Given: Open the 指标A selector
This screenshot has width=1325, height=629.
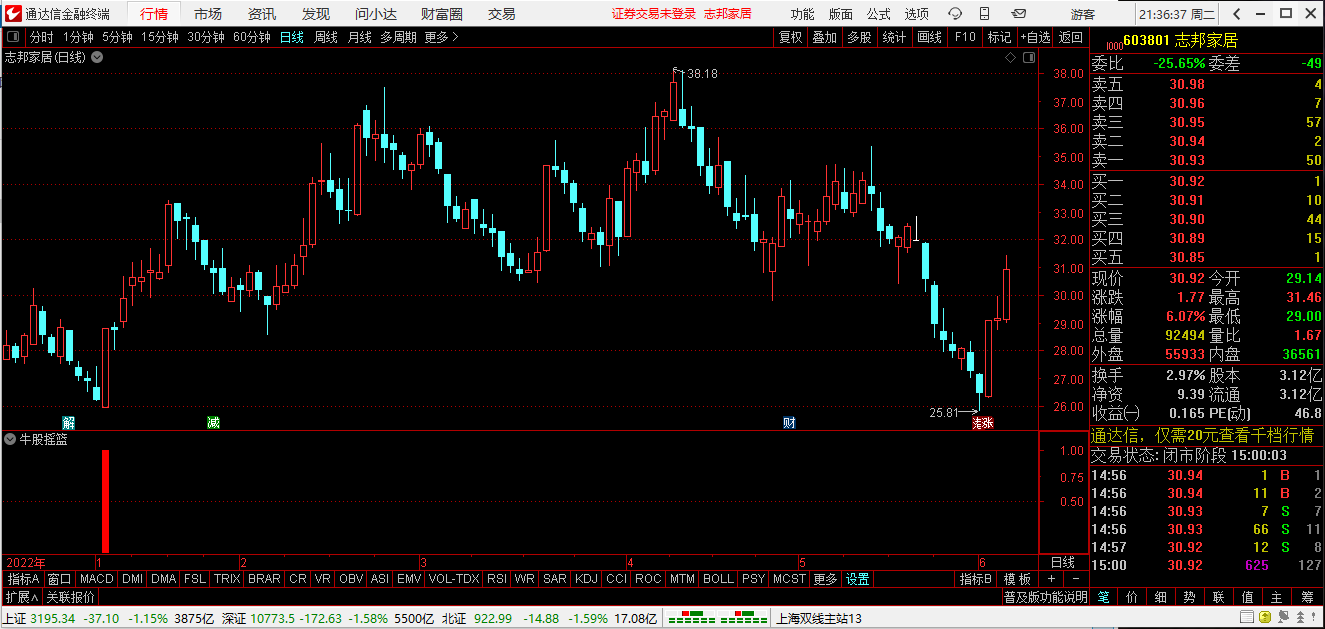Looking at the screenshot, I should pyautogui.click(x=23, y=579).
